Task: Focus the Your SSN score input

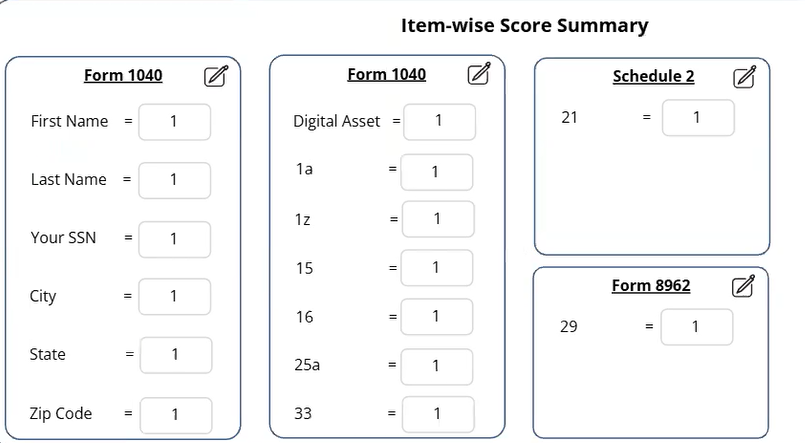Action: (175, 239)
